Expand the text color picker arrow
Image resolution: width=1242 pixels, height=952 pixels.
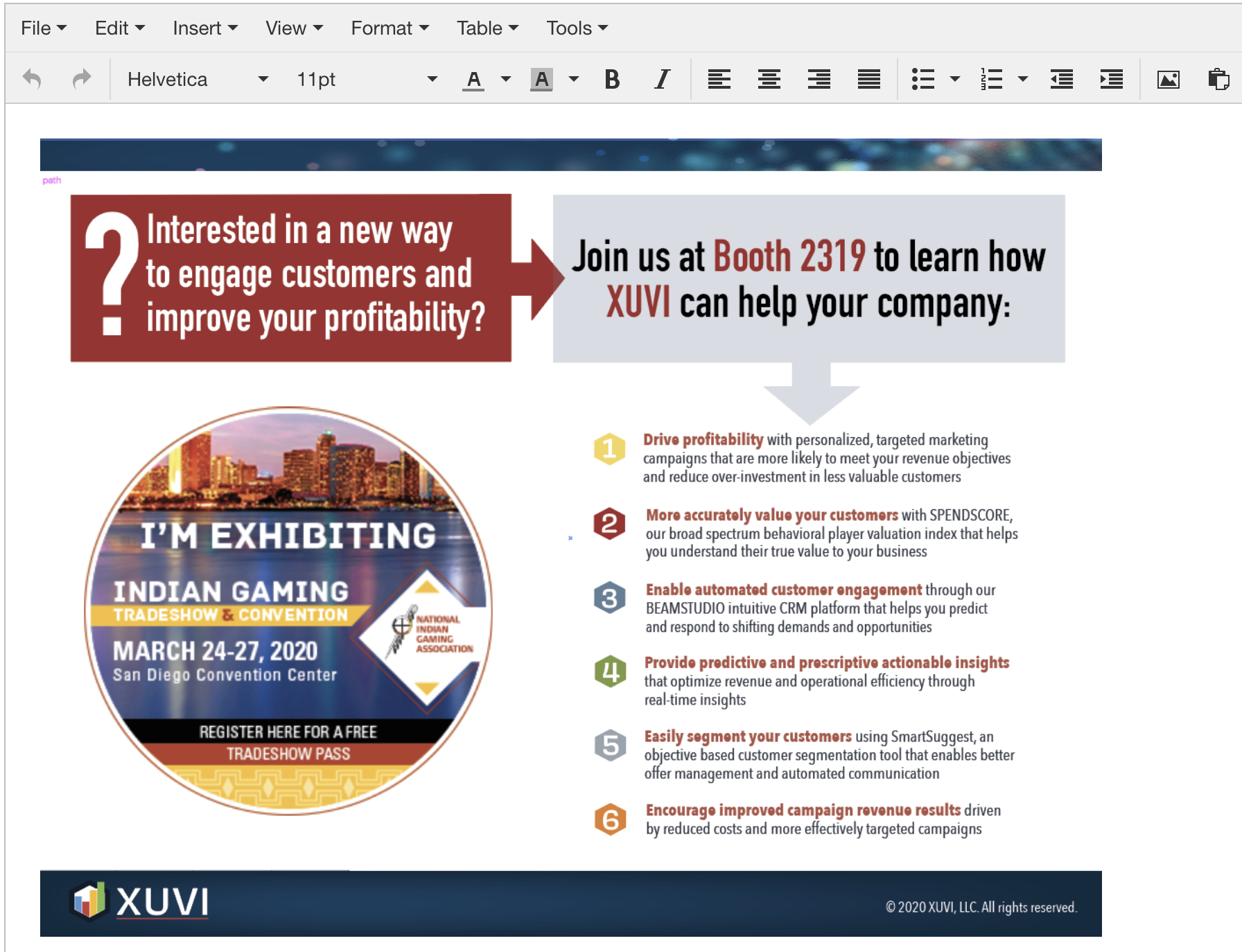(x=506, y=80)
